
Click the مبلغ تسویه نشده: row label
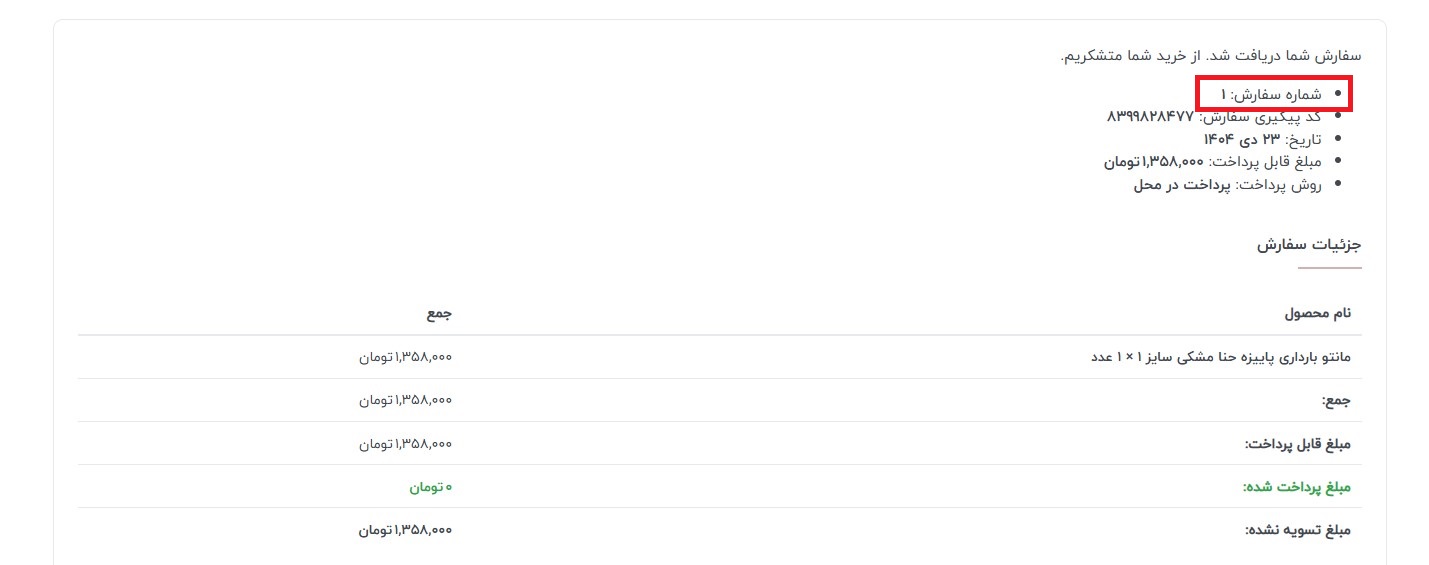[x=1298, y=529]
